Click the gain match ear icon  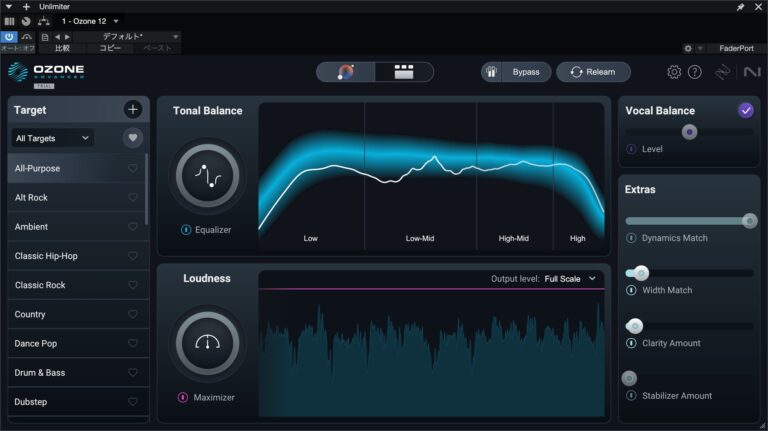(491, 72)
